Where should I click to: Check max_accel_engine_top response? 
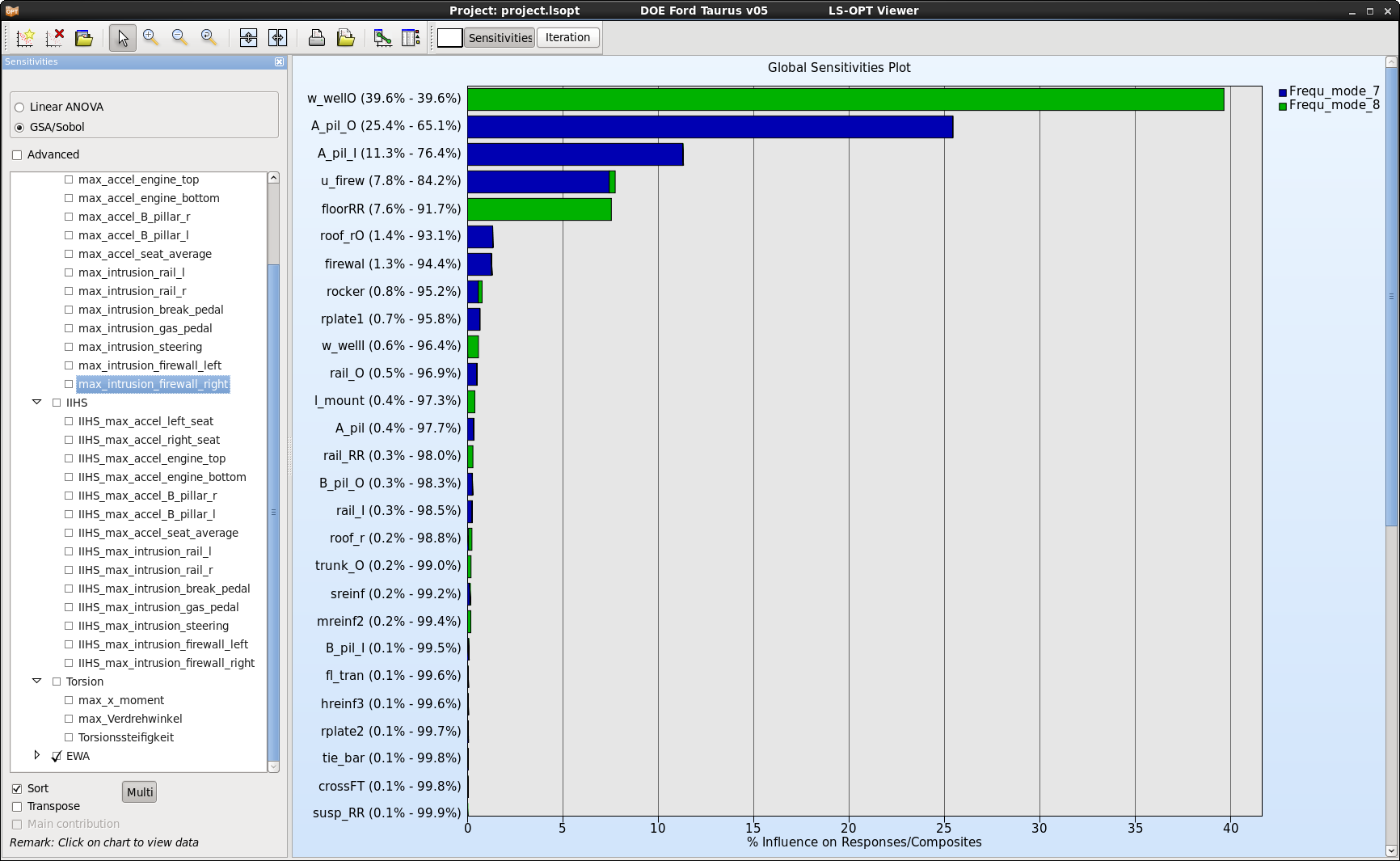tap(69, 179)
